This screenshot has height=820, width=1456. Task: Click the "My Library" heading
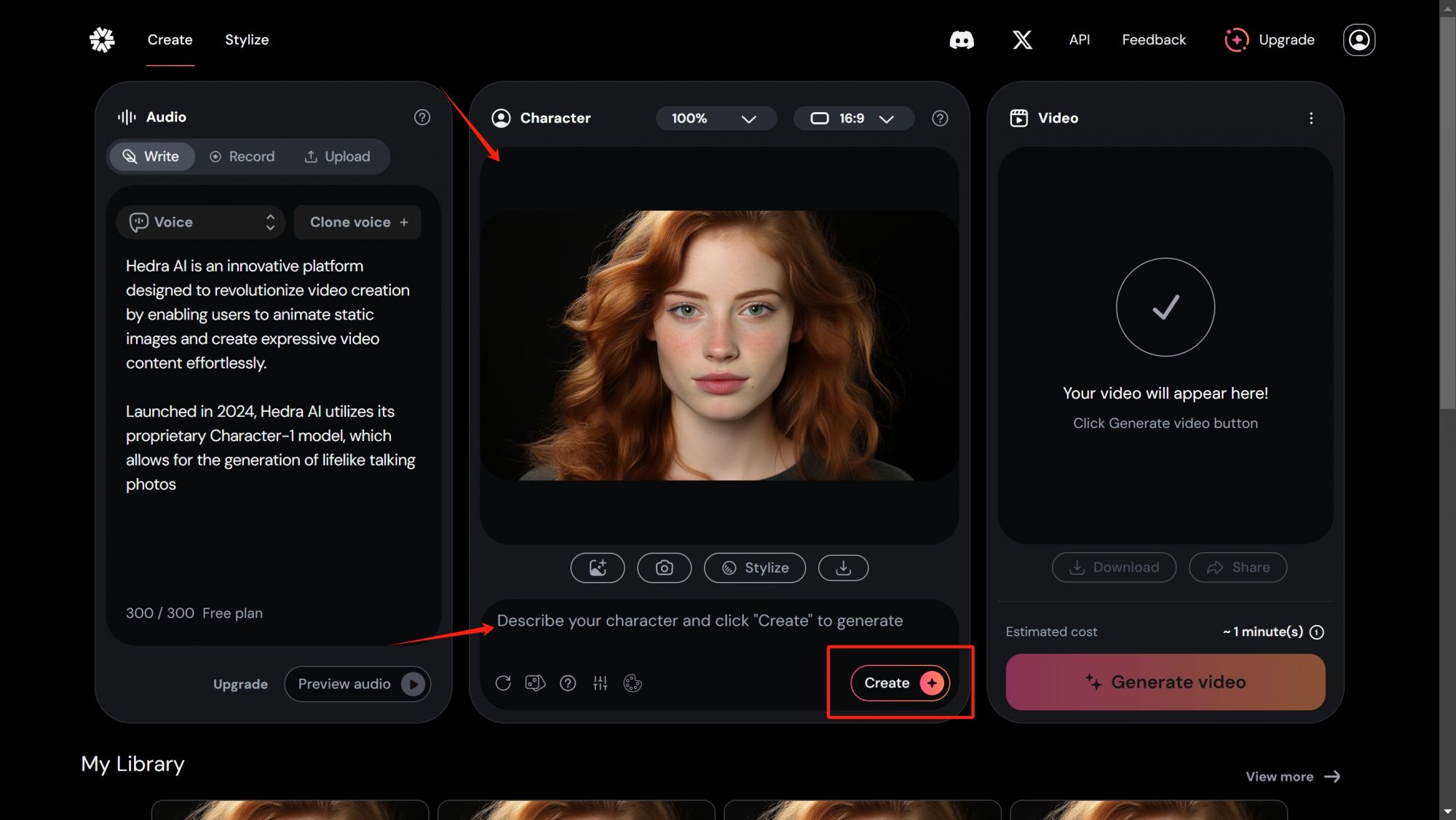coord(132,764)
